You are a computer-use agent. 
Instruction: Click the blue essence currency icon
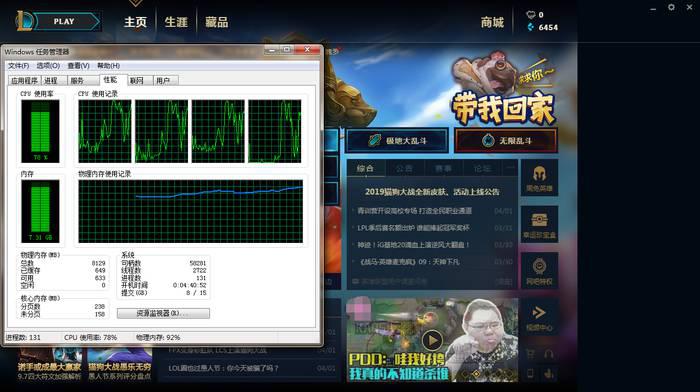(530, 27)
